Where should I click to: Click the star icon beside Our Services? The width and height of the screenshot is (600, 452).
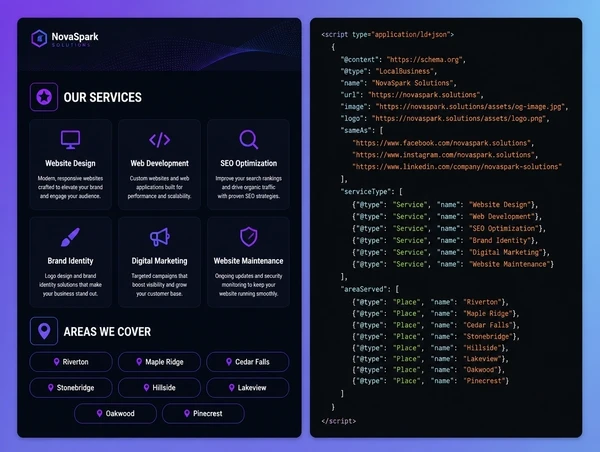pyautogui.click(x=44, y=97)
